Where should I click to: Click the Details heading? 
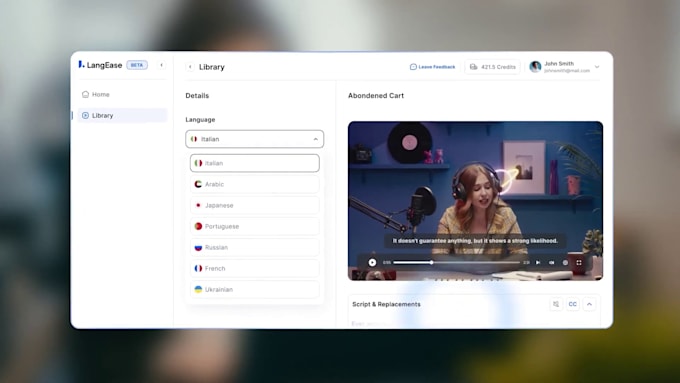pyautogui.click(x=197, y=95)
